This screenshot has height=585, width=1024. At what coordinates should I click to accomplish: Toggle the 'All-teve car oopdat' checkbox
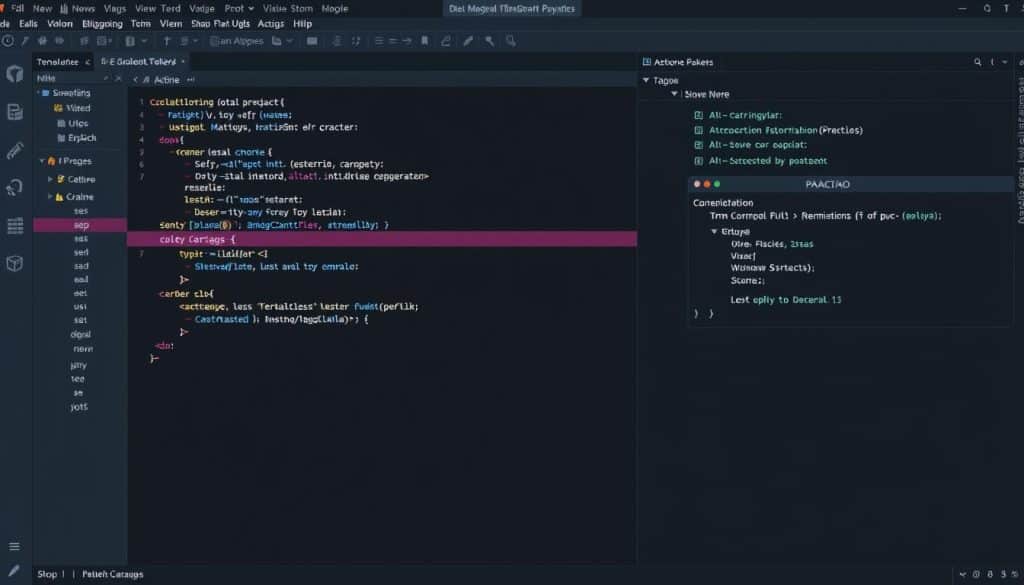pyautogui.click(x=698, y=145)
